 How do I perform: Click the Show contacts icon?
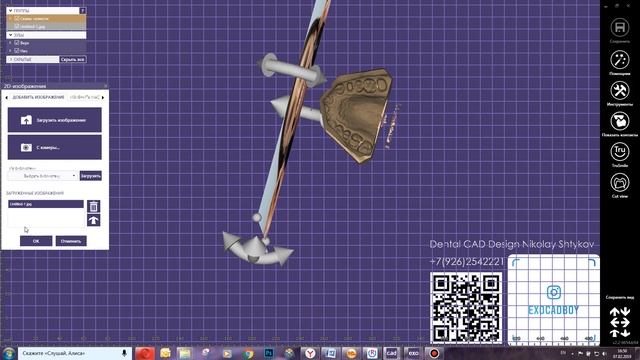pos(620,121)
